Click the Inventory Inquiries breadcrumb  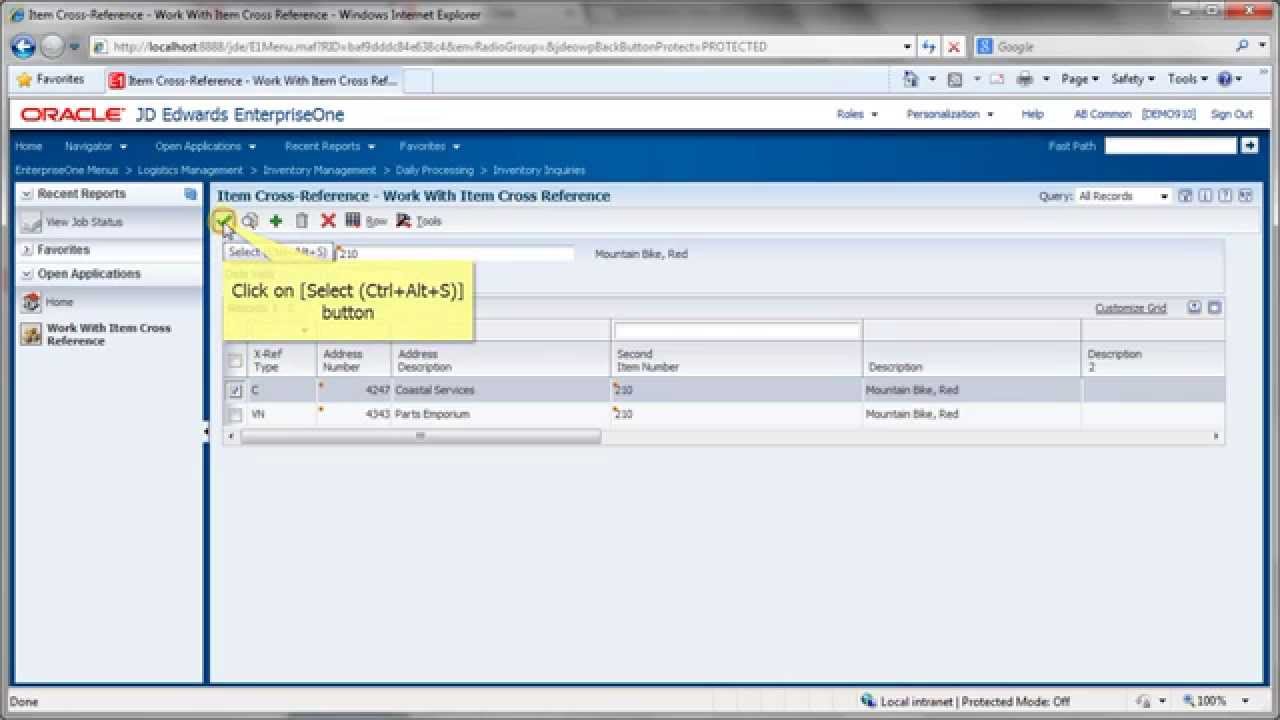(x=539, y=170)
